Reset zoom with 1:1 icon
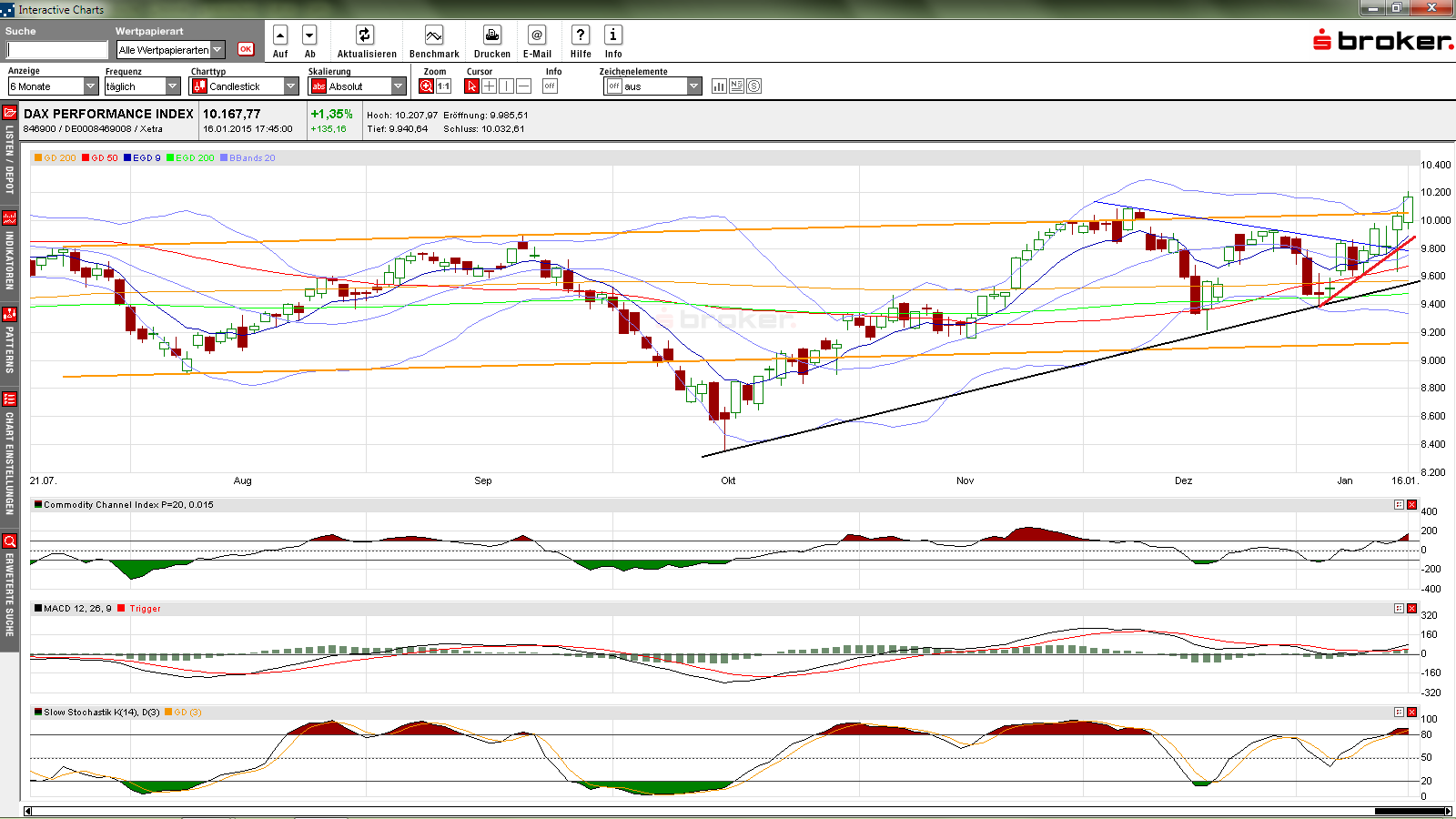The image size is (1456, 819). point(444,86)
